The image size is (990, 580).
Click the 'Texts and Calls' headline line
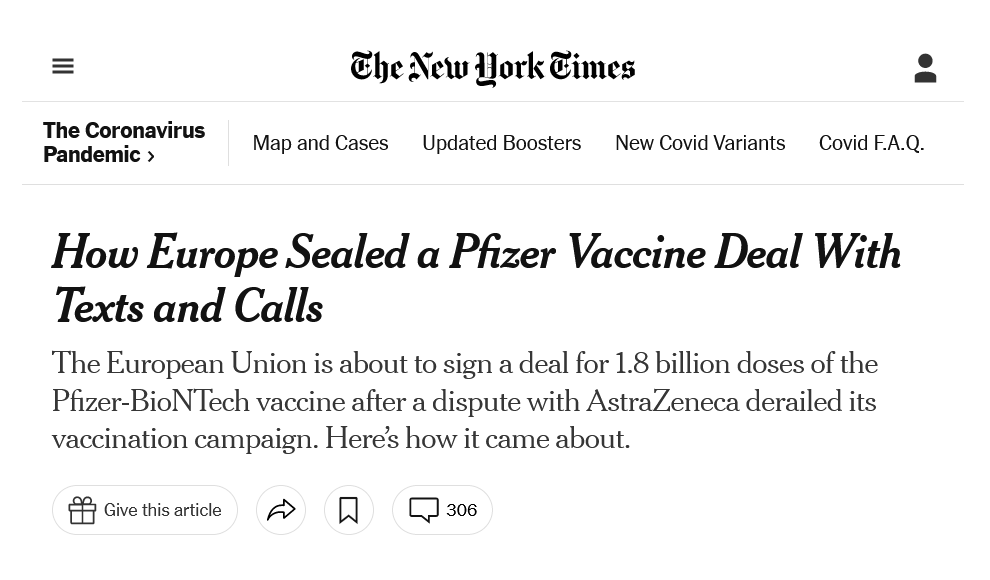pyautogui.click(x=188, y=307)
